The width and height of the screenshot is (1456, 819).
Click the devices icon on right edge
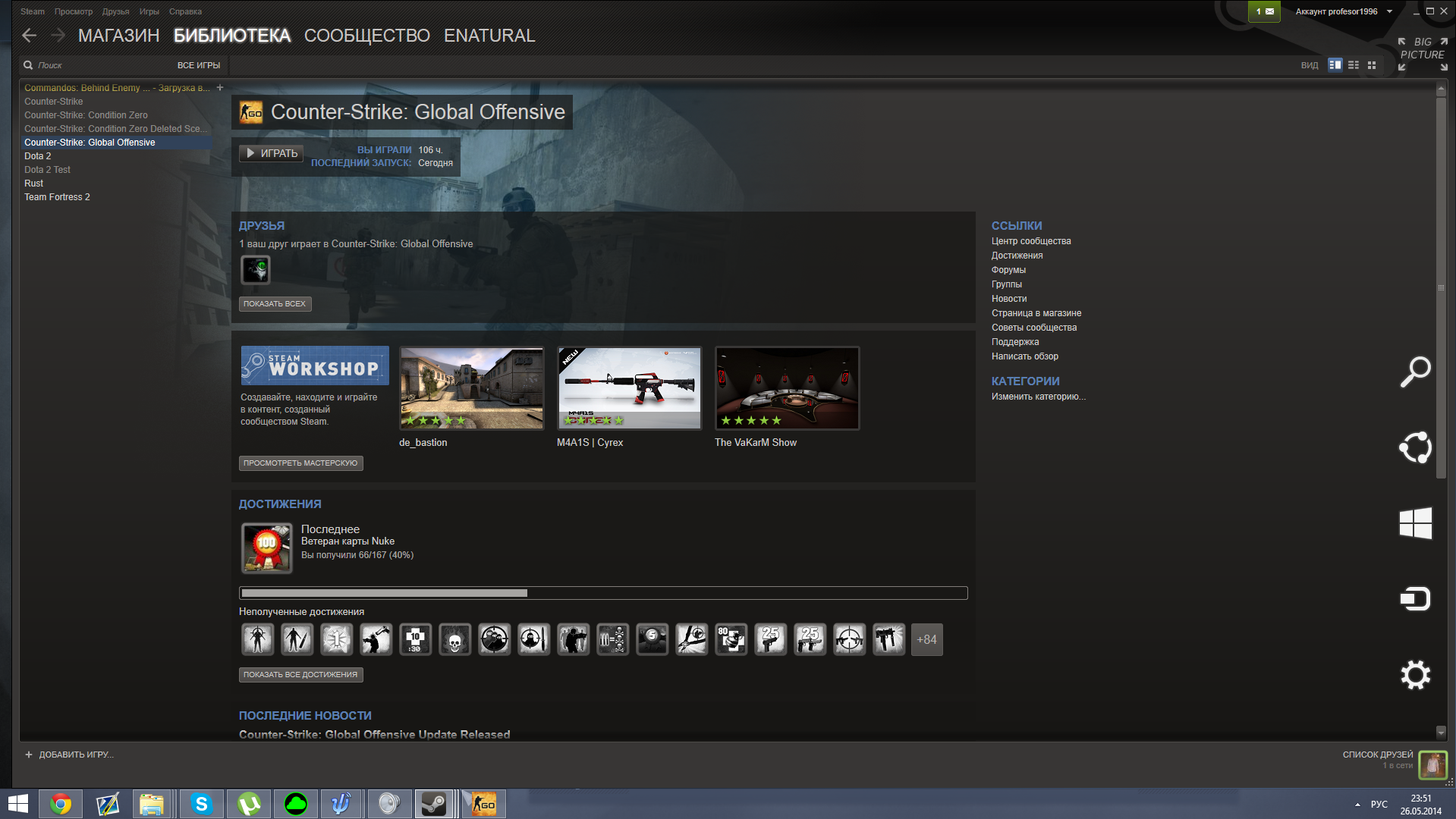[x=1415, y=599]
